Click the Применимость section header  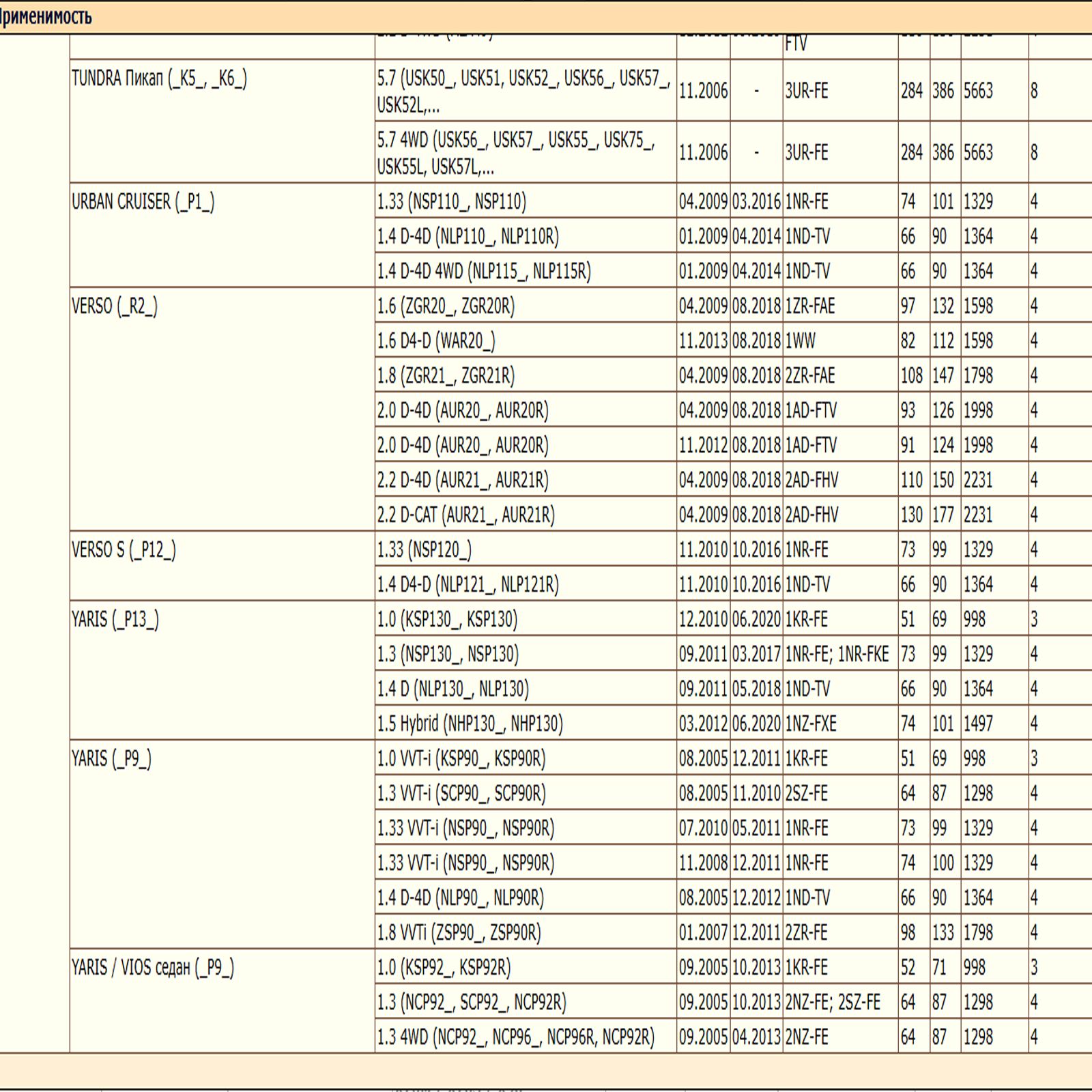pos(45,16)
